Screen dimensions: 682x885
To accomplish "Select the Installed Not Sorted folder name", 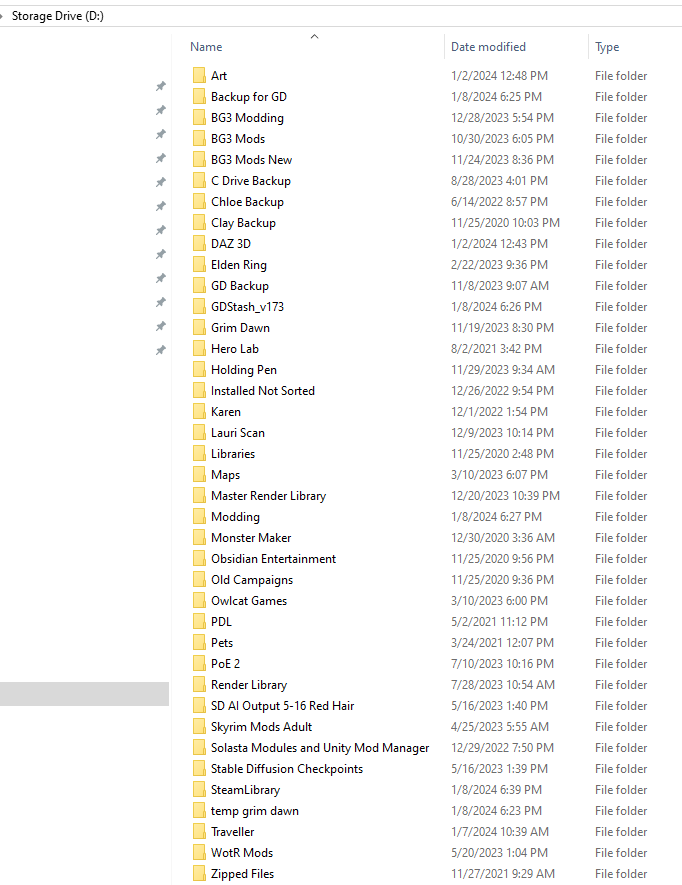I will [x=263, y=391].
